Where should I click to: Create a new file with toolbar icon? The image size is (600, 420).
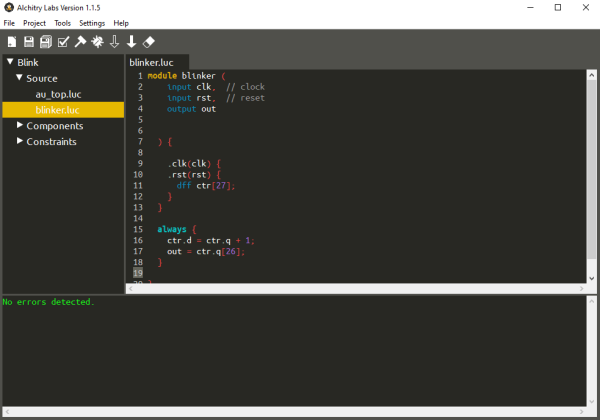pyautogui.click(x=12, y=42)
